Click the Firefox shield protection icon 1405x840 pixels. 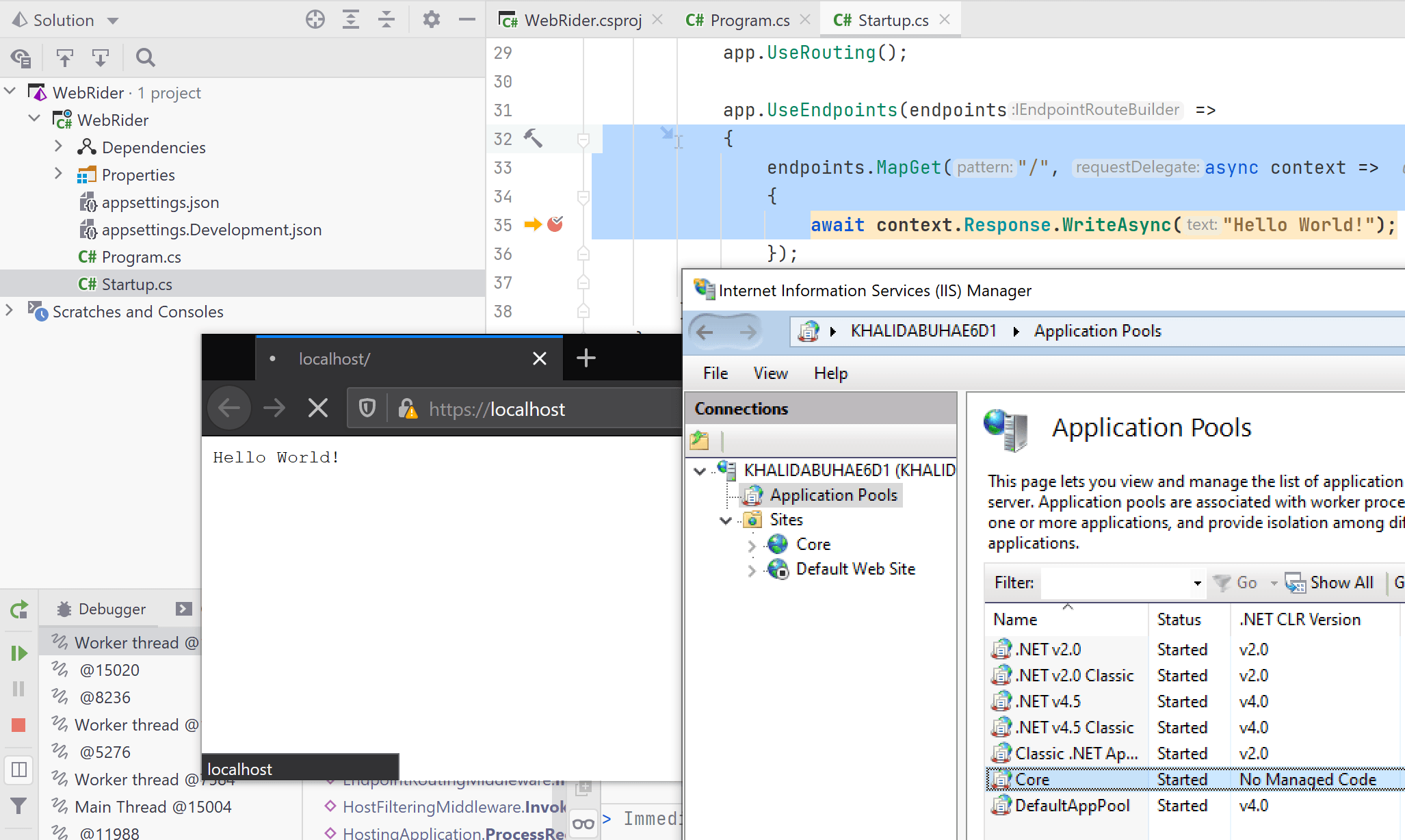(367, 408)
